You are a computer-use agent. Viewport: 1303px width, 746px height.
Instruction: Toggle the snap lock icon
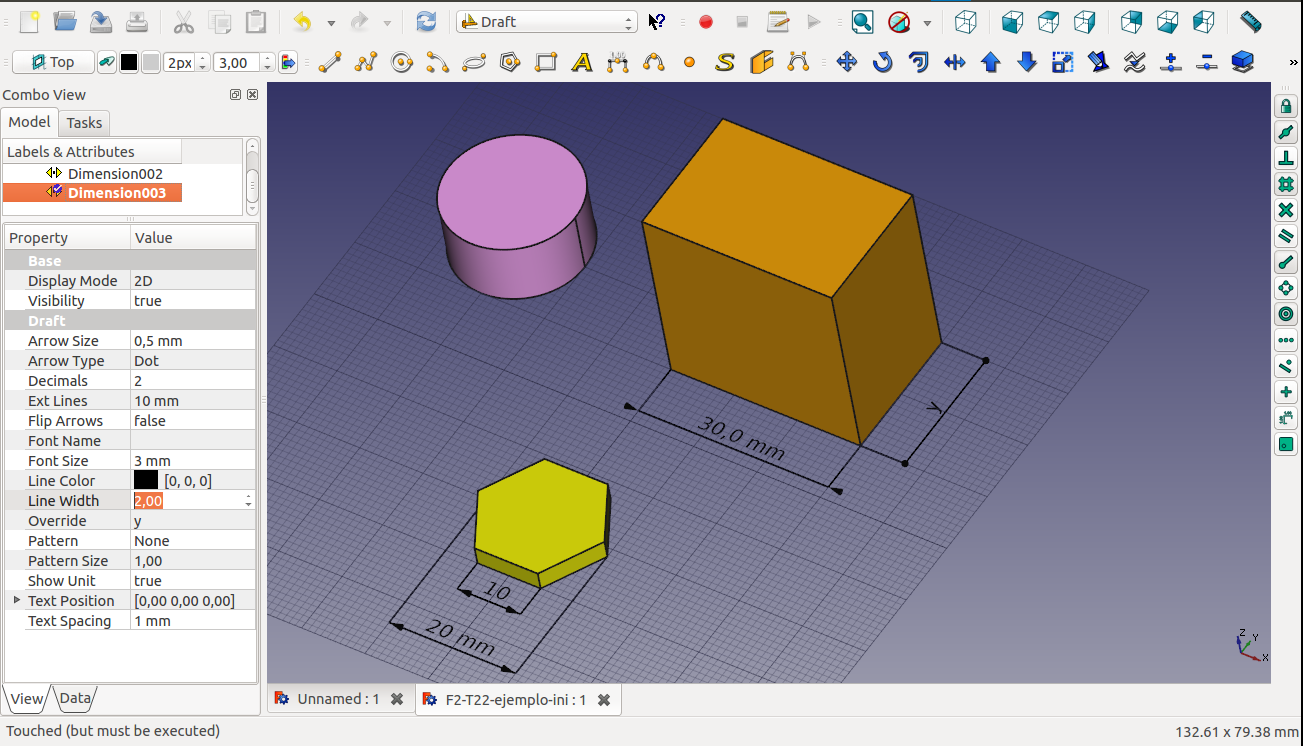pyautogui.click(x=1286, y=106)
